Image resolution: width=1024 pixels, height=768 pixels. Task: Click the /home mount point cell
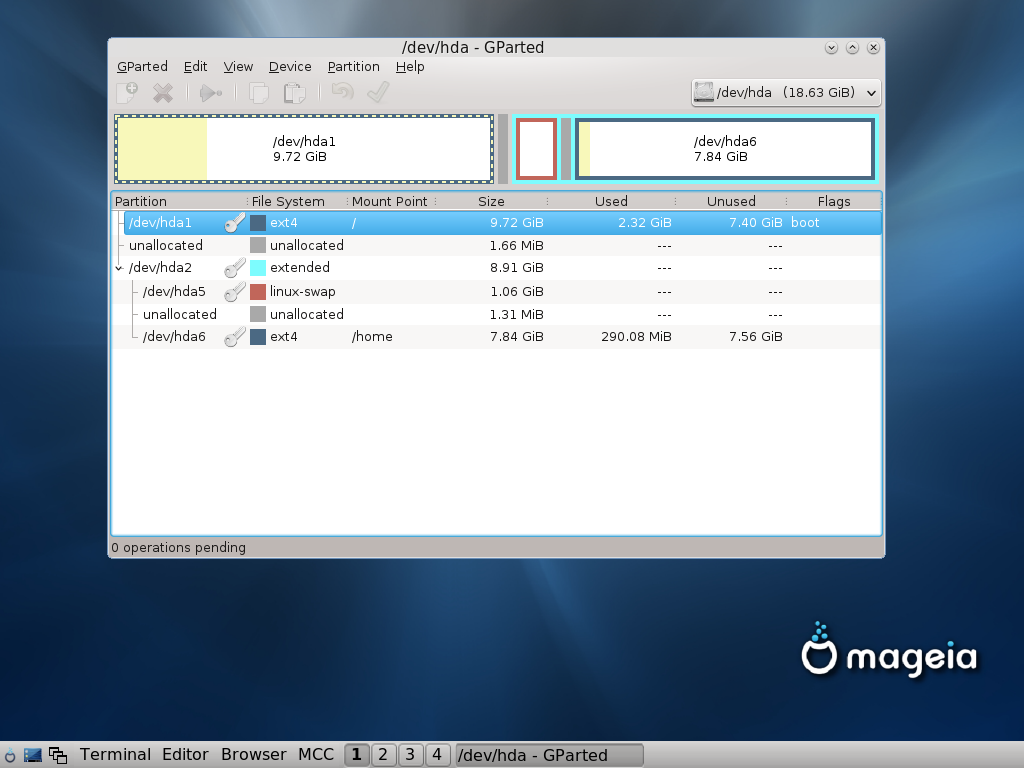372,337
